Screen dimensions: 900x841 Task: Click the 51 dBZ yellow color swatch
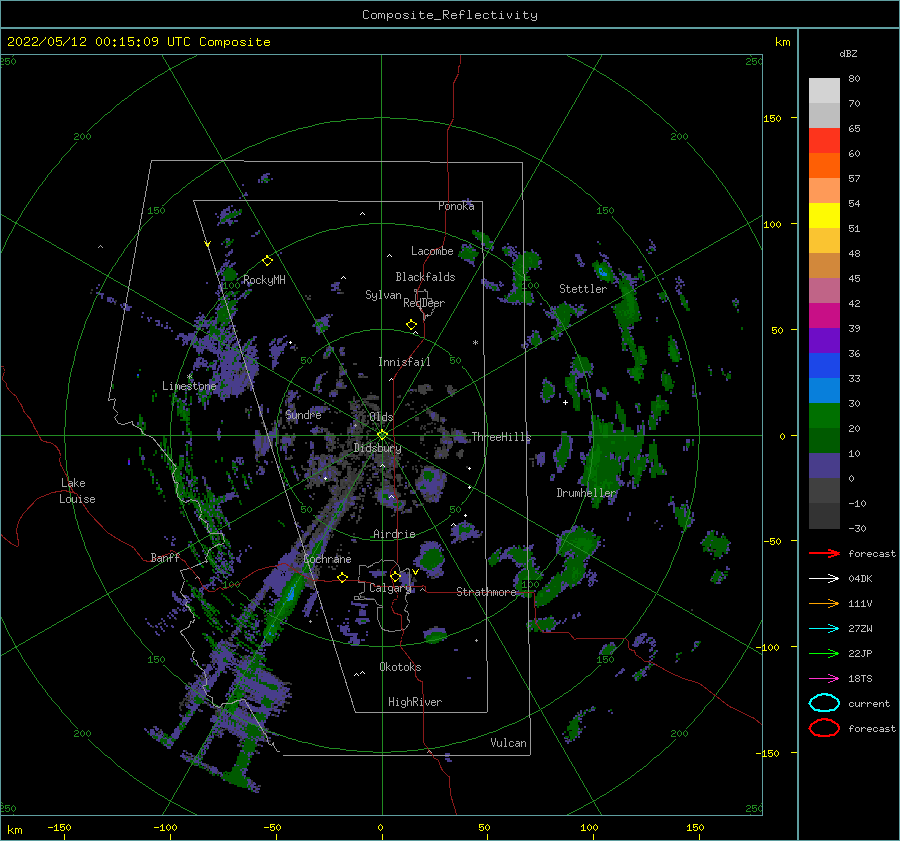pyautogui.click(x=824, y=216)
